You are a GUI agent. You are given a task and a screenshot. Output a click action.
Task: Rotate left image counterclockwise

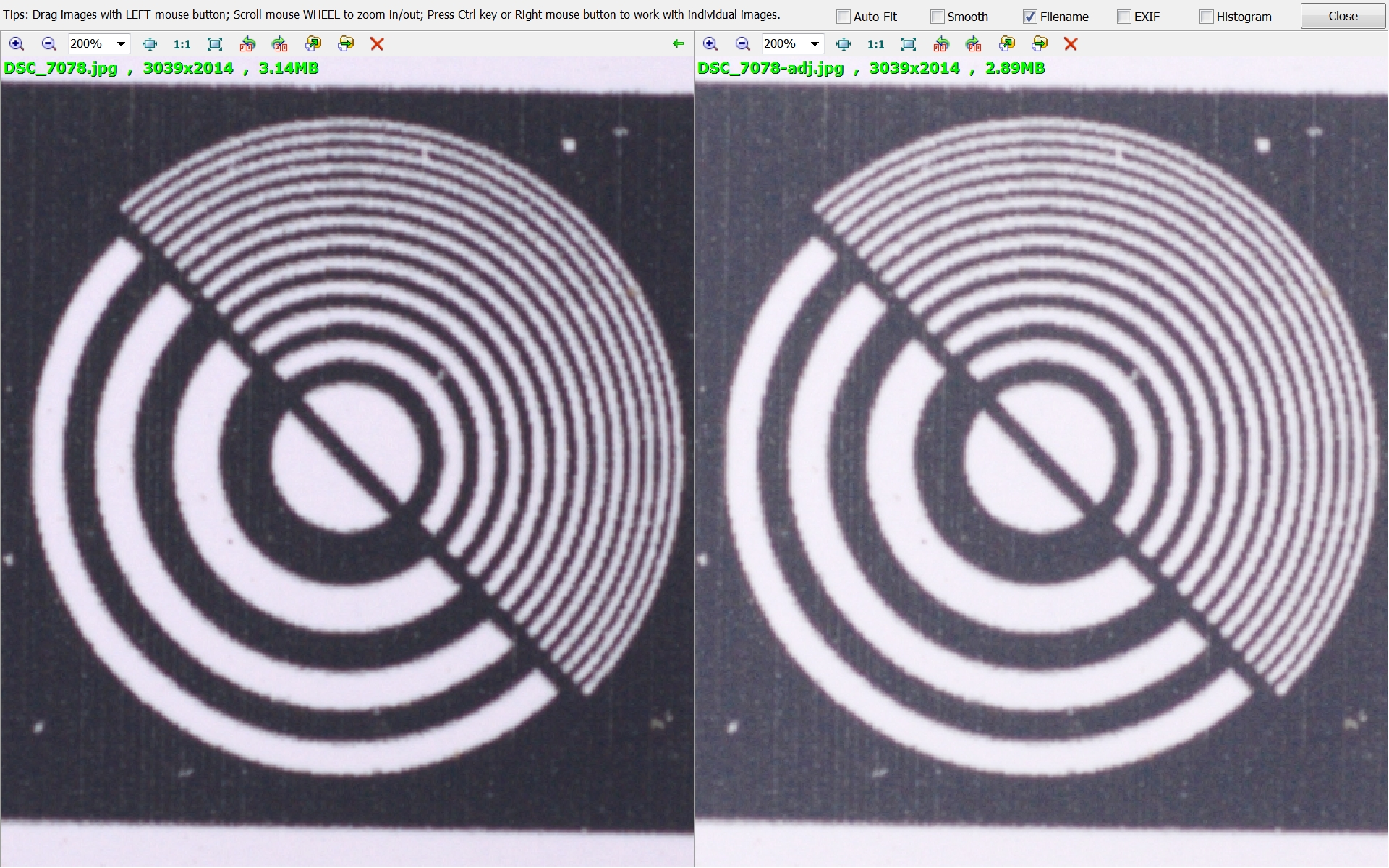click(247, 44)
